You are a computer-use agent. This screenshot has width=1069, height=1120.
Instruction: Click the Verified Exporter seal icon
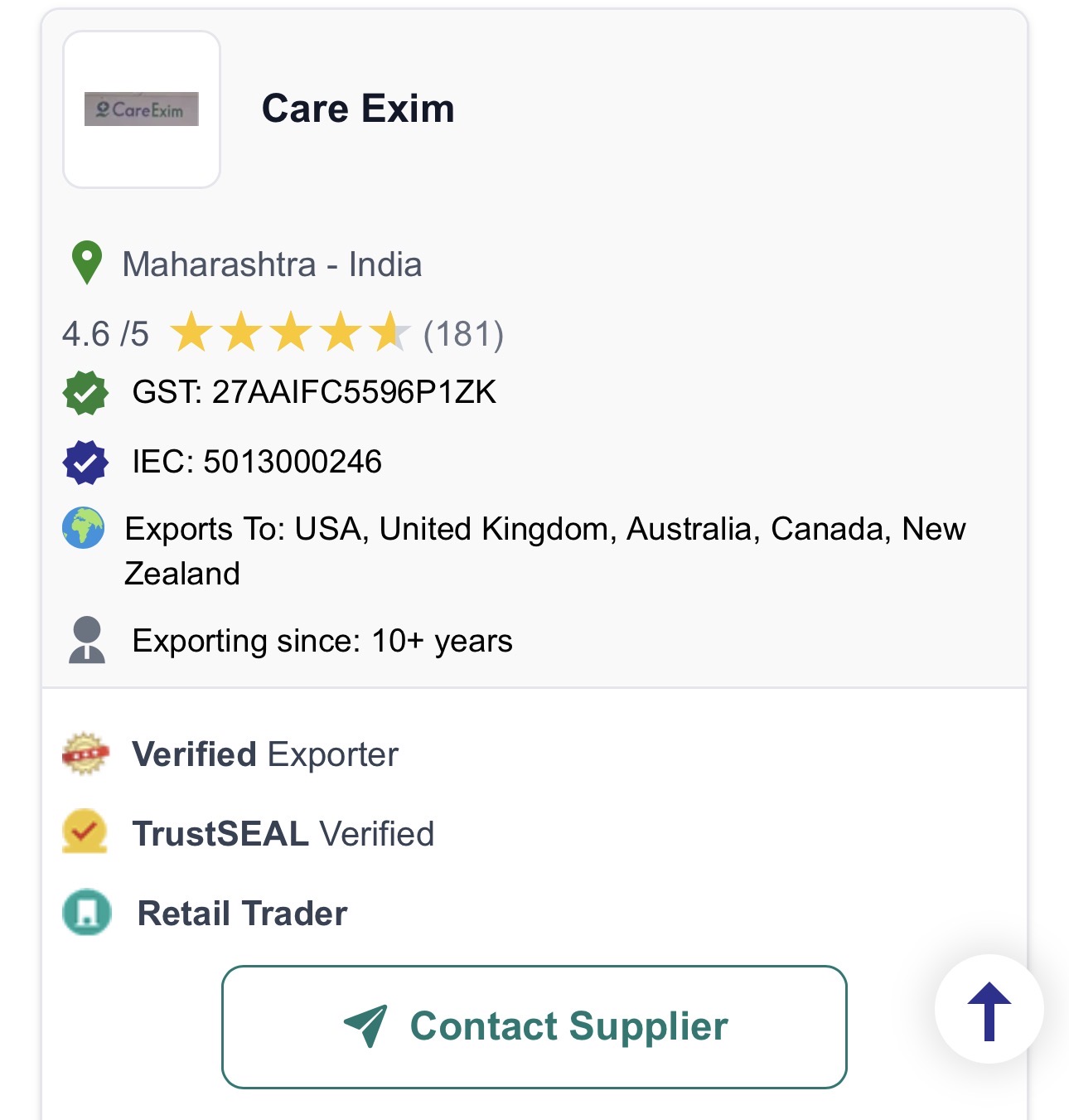tap(85, 754)
